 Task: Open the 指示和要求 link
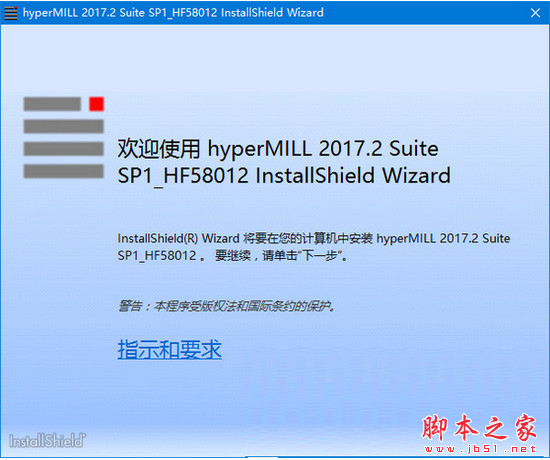click(x=169, y=349)
